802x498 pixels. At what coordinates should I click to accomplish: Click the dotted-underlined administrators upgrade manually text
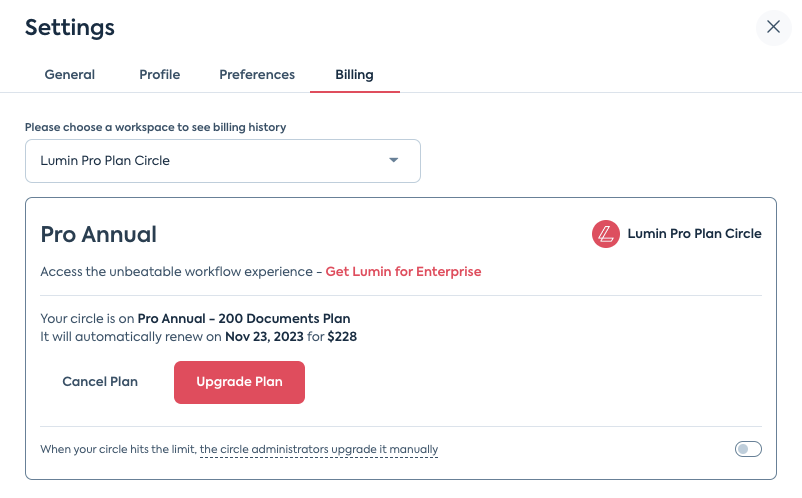(x=319, y=449)
